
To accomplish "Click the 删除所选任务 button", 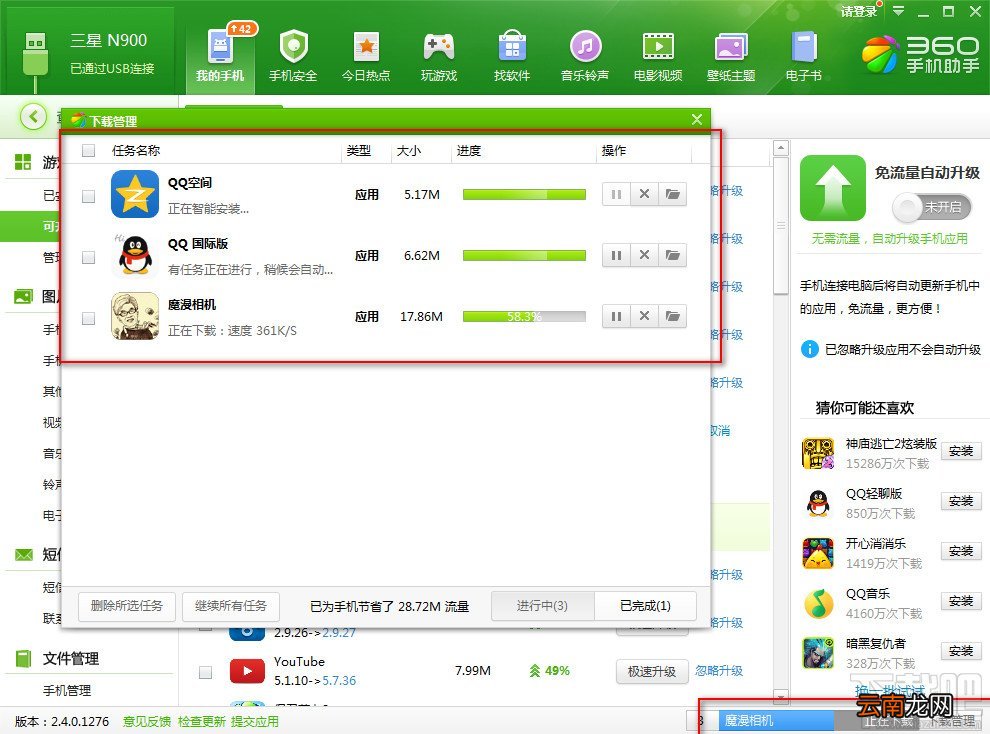I will (x=127, y=606).
